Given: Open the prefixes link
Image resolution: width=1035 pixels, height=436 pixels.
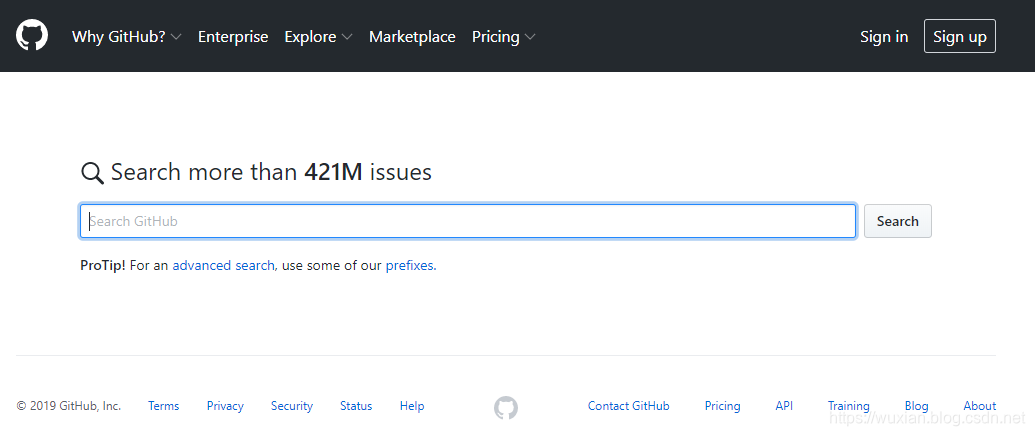Looking at the screenshot, I should click(409, 266).
